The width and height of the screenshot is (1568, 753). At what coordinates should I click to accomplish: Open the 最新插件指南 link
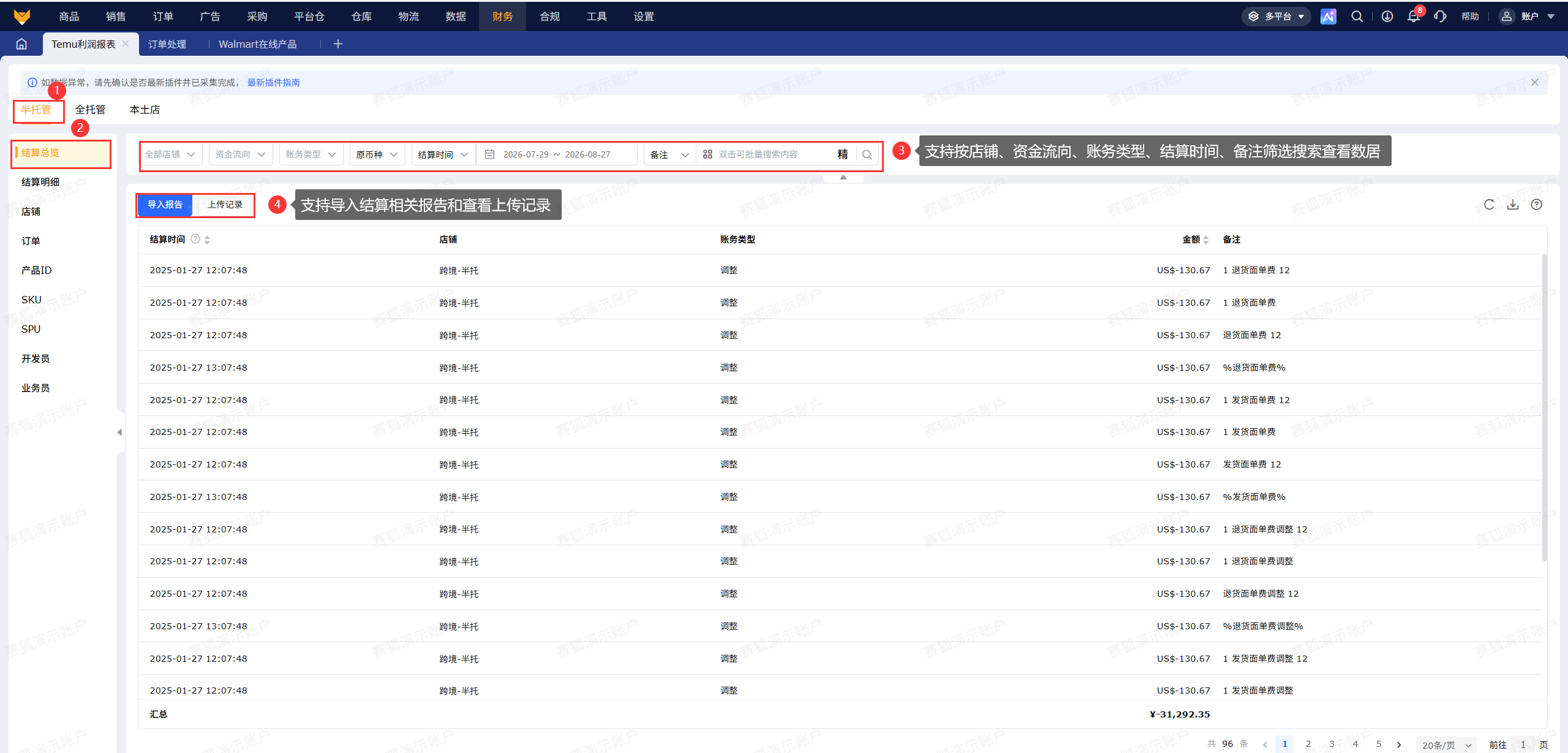pyautogui.click(x=274, y=83)
